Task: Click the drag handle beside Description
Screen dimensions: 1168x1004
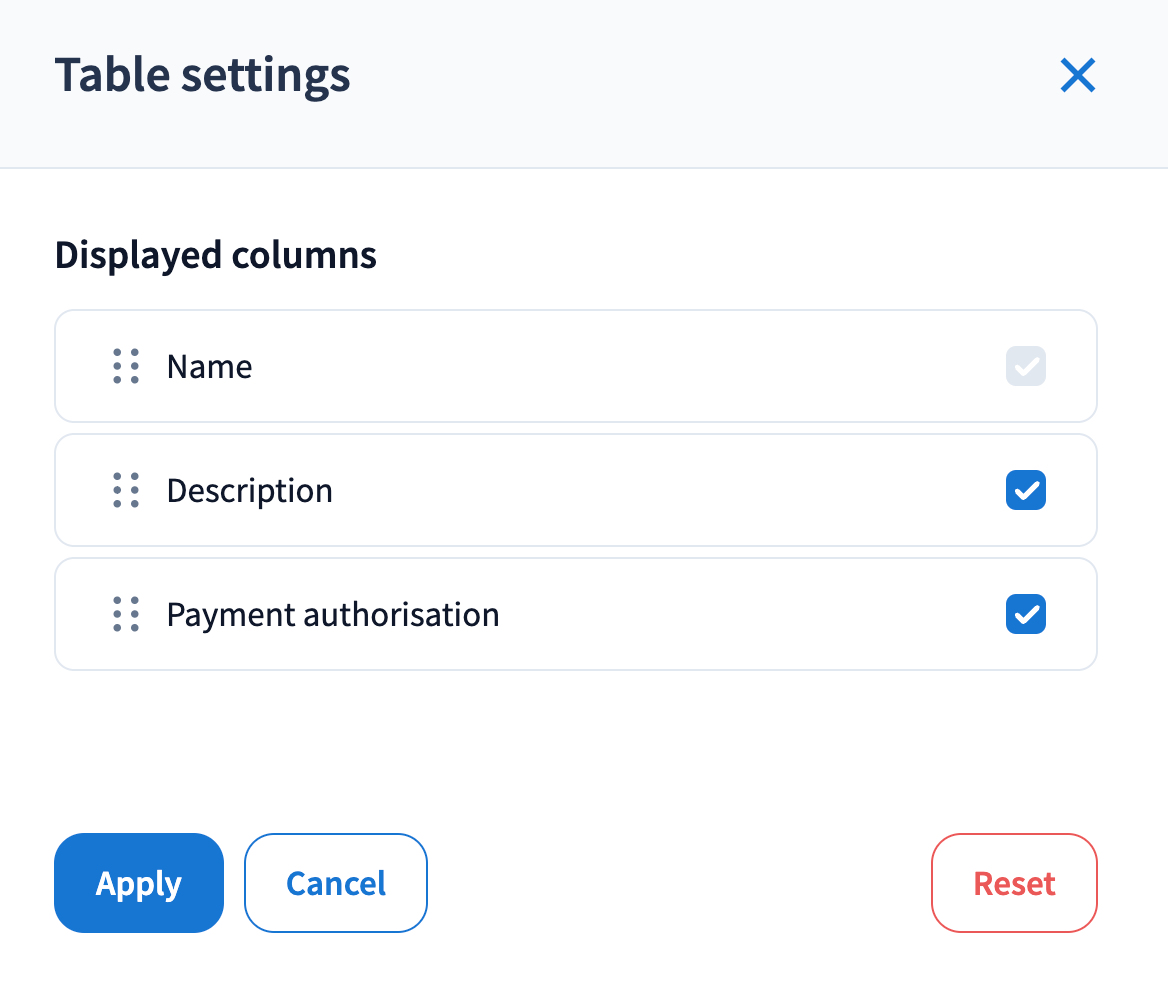Action: (x=126, y=491)
